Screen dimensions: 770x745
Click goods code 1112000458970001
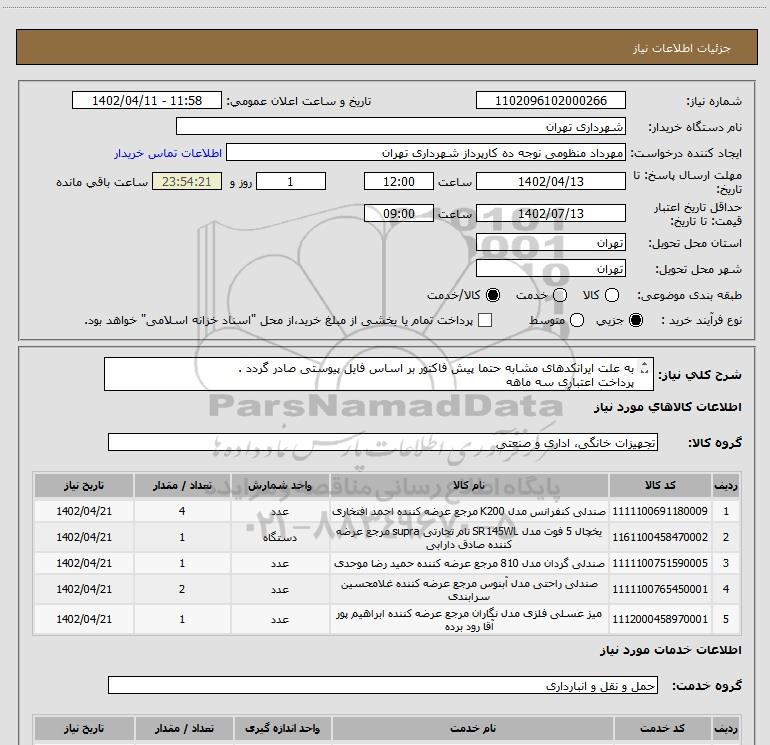point(660,619)
